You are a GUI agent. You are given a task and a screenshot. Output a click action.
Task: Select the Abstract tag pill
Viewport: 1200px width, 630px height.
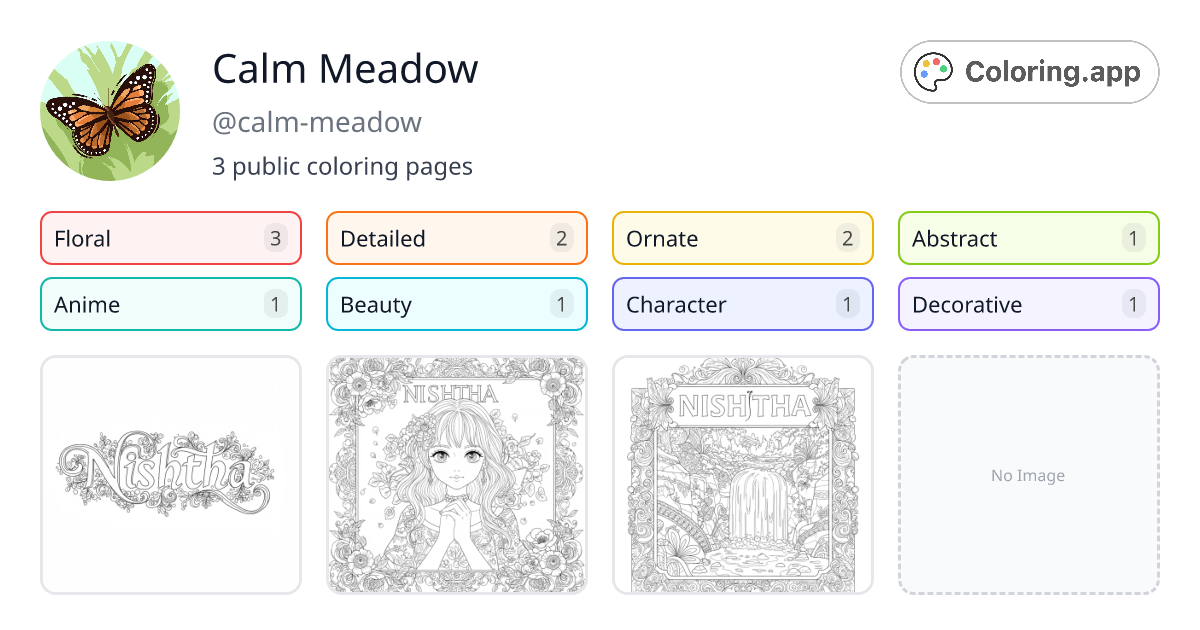tap(1028, 238)
